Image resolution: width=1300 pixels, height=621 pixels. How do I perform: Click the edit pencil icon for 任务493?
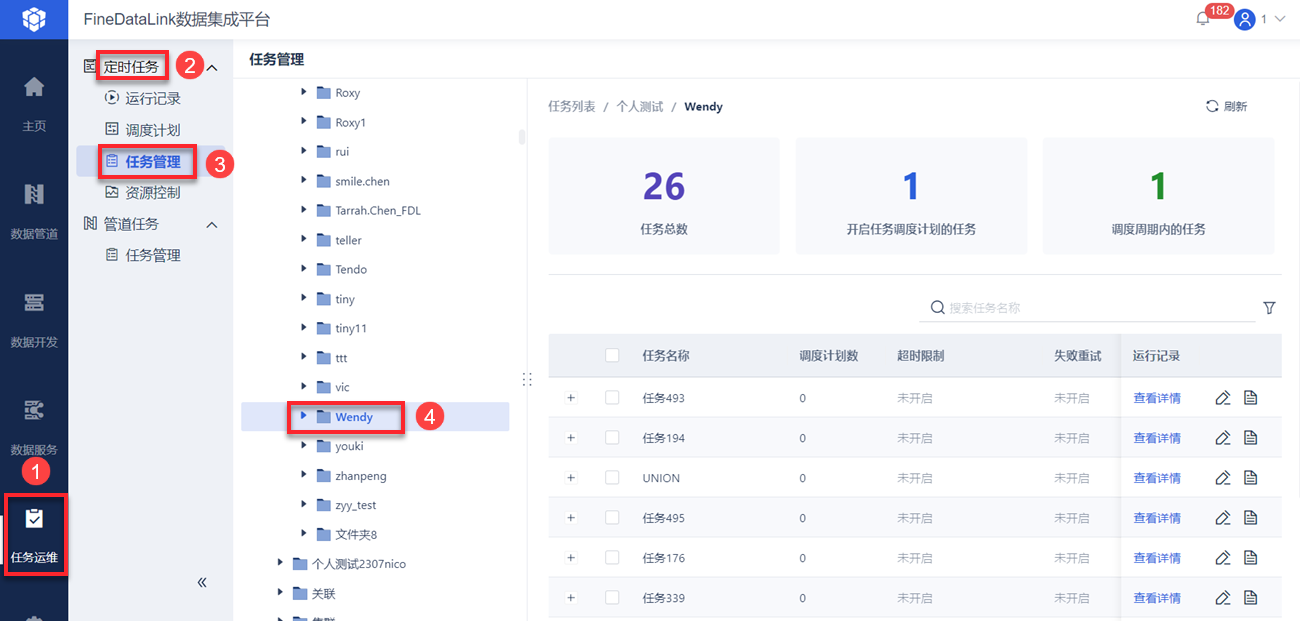[1222, 398]
